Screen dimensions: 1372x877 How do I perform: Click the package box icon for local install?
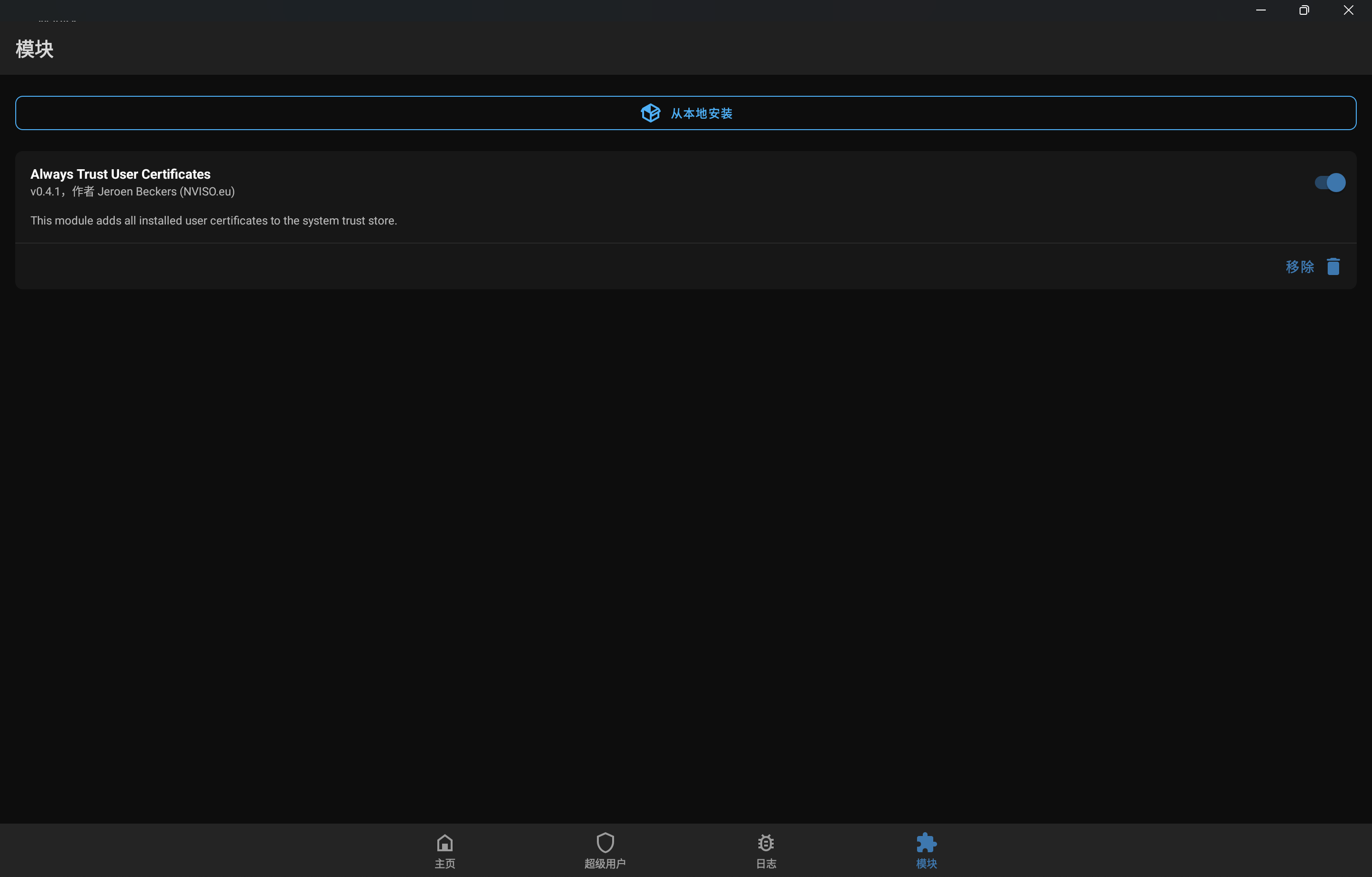tap(650, 113)
